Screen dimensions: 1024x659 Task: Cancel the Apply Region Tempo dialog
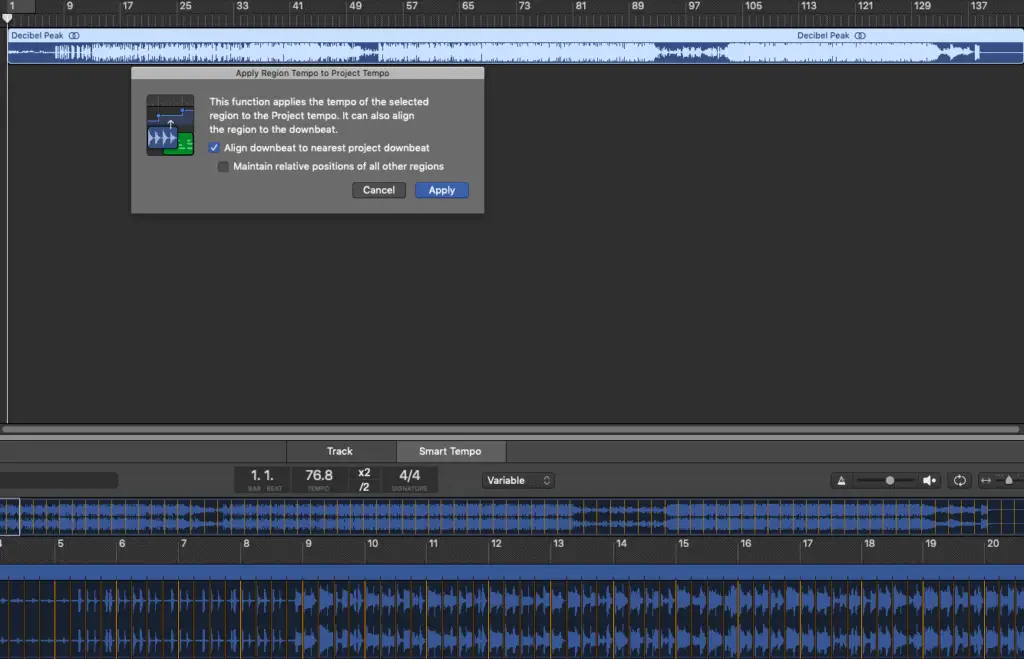point(379,190)
